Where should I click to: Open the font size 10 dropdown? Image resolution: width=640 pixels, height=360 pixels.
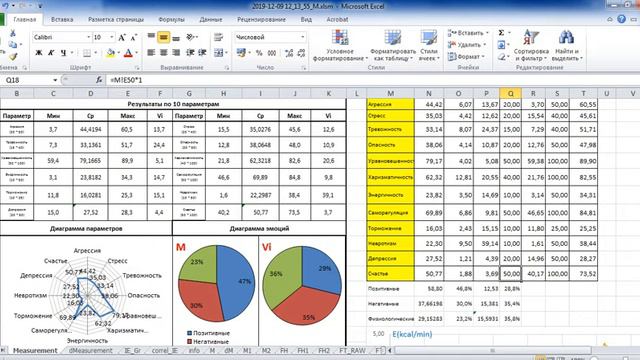point(112,37)
